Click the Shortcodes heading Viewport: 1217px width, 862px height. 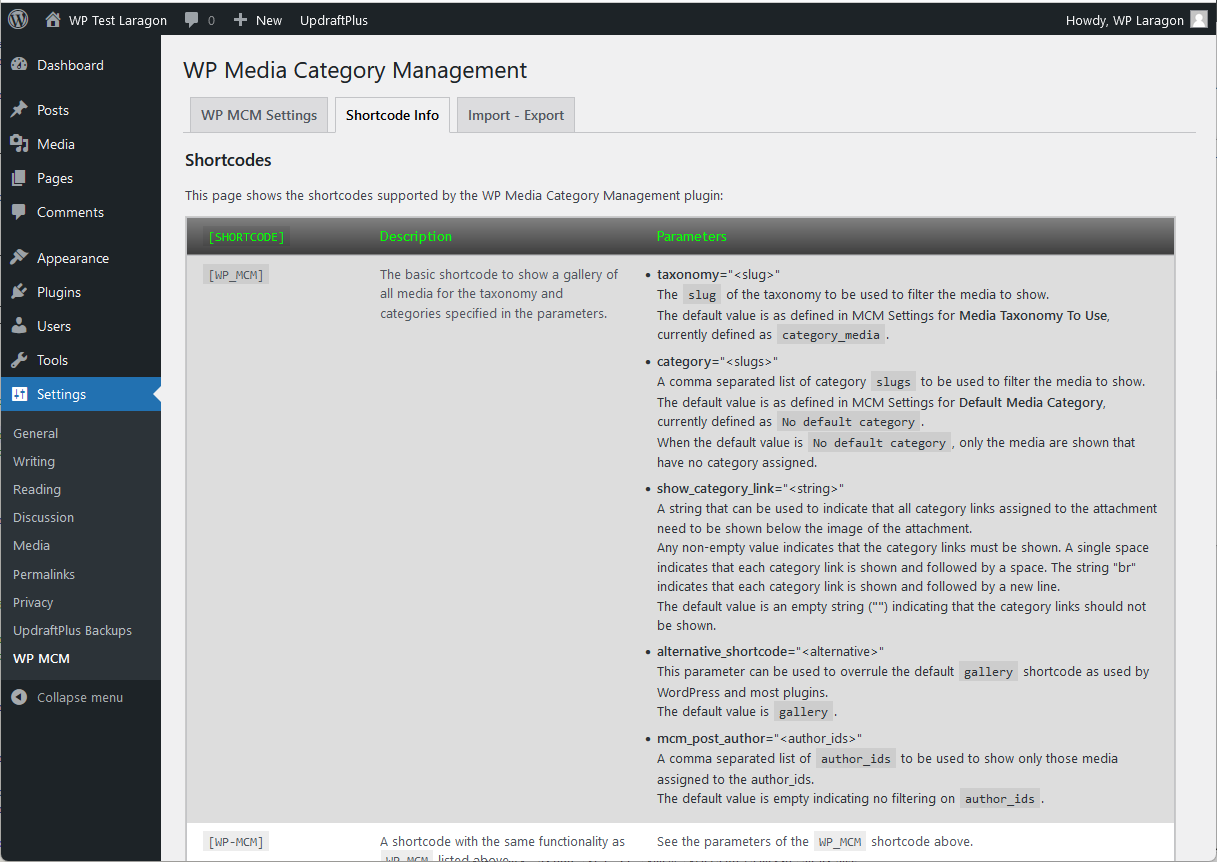pyautogui.click(x=228, y=160)
